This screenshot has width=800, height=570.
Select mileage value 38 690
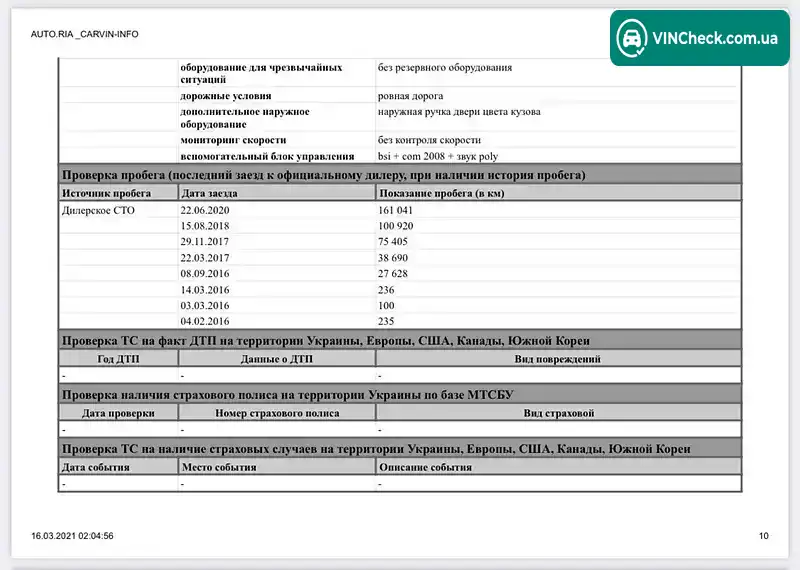[393, 258]
